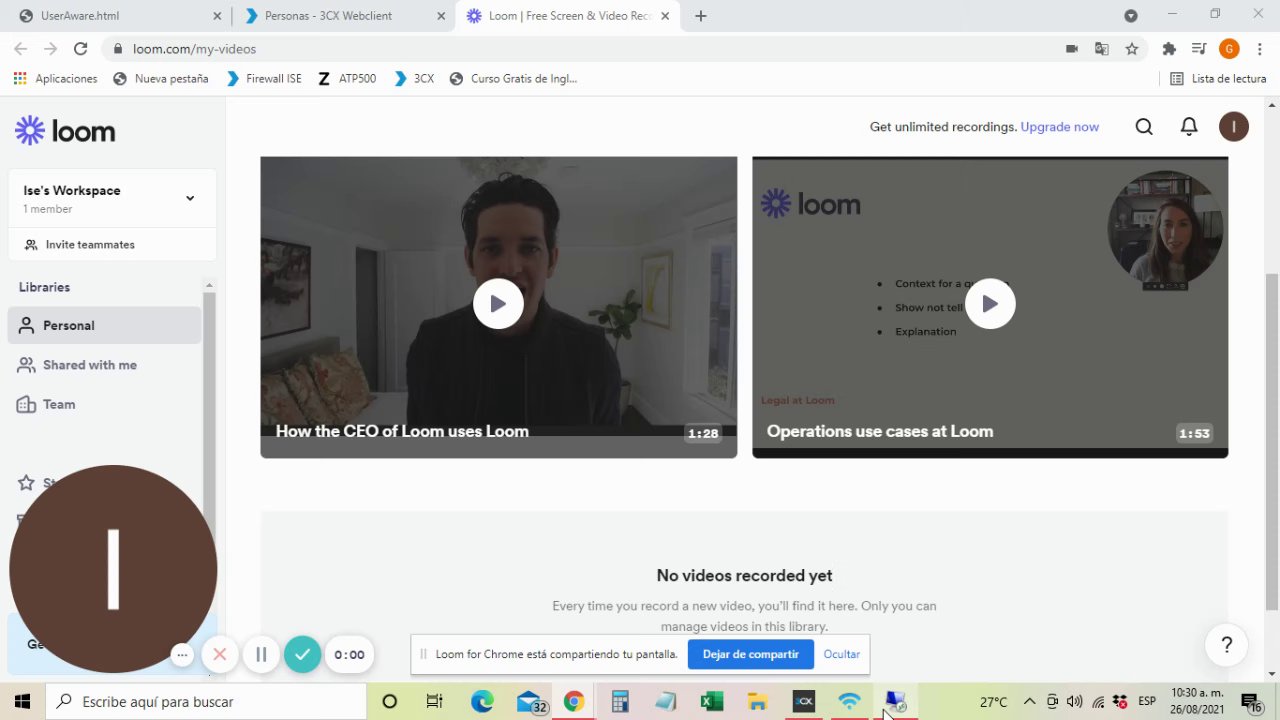
Task: Open media control icon in toolbar
Action: pyautogui.click(x=1199, y=49)
